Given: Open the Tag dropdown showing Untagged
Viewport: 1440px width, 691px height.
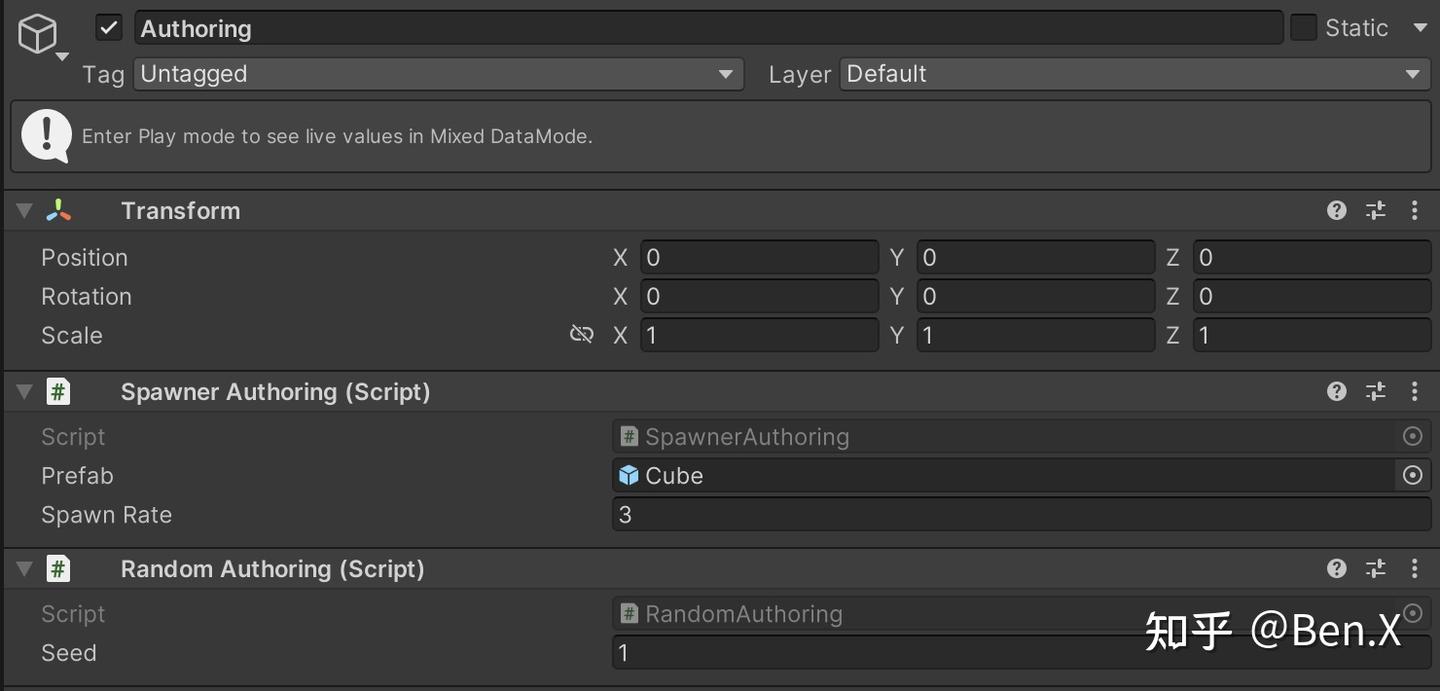Looking at the screenshot, I should point(438,74).
